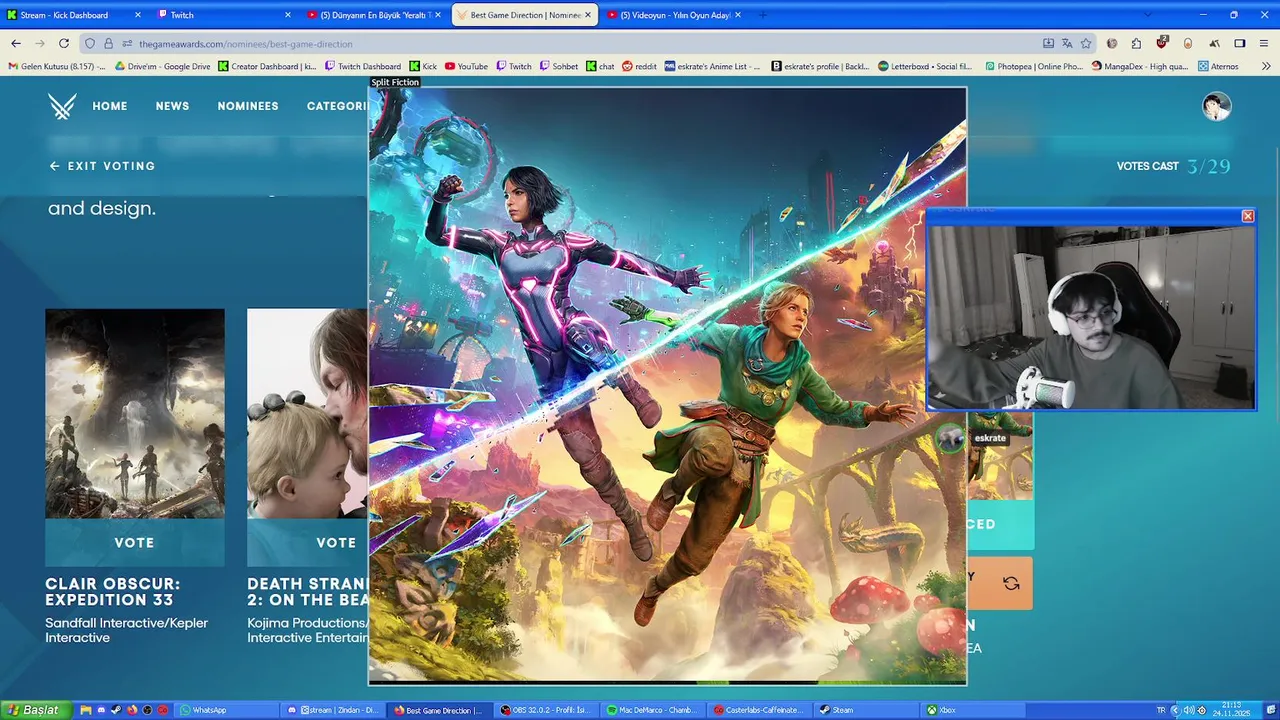Bookmark this page with the star icon
The image size is (1280, 720).
point(1086,44)
